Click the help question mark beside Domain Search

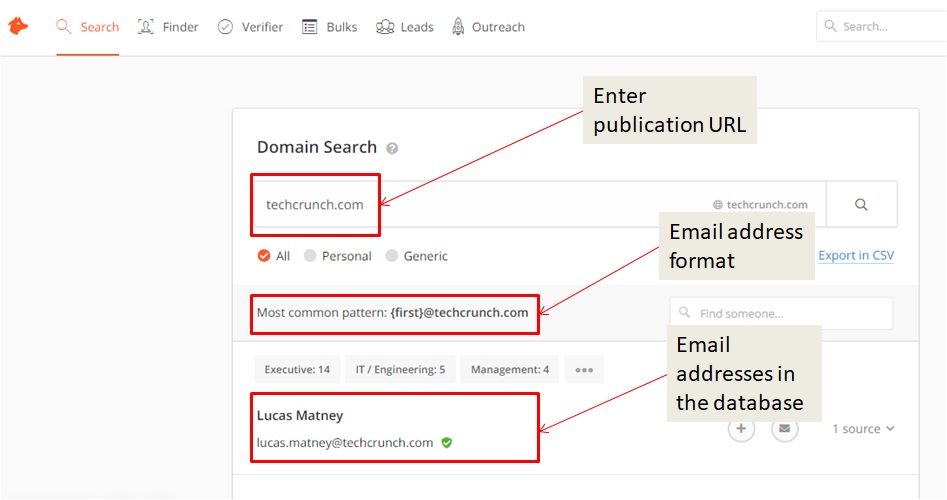392,148
